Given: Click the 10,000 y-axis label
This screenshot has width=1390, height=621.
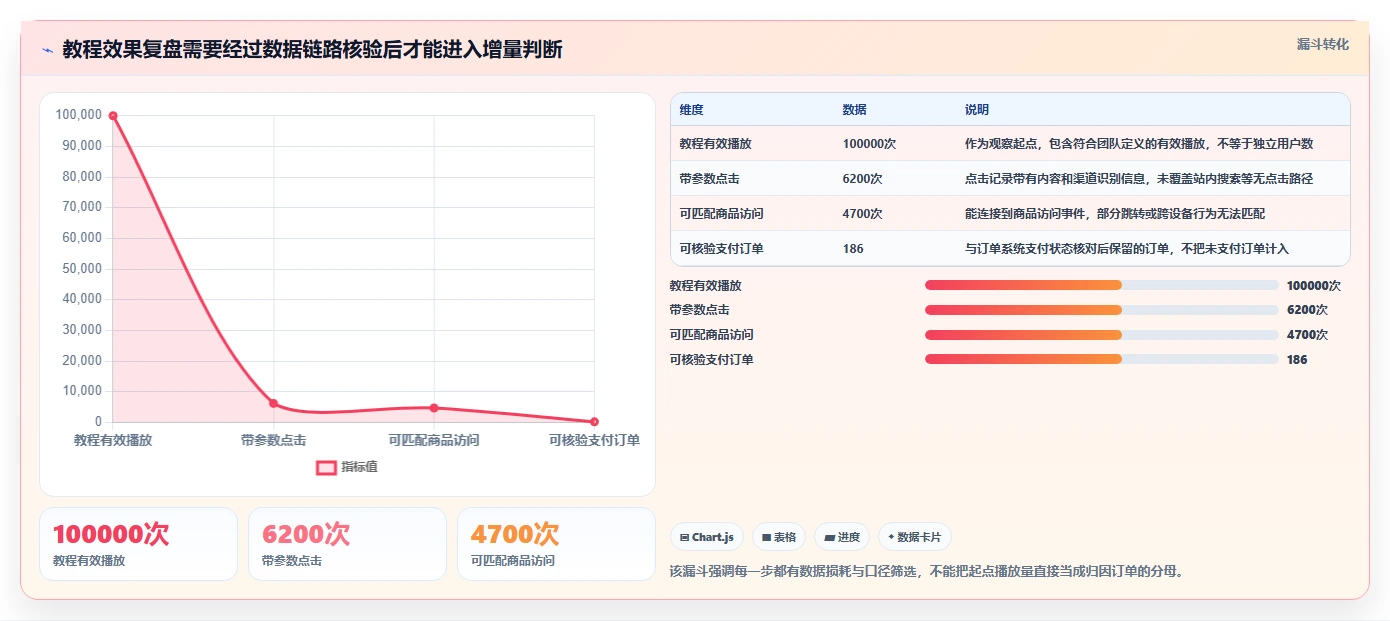Looking at the screenshot, I should [83, 391].
